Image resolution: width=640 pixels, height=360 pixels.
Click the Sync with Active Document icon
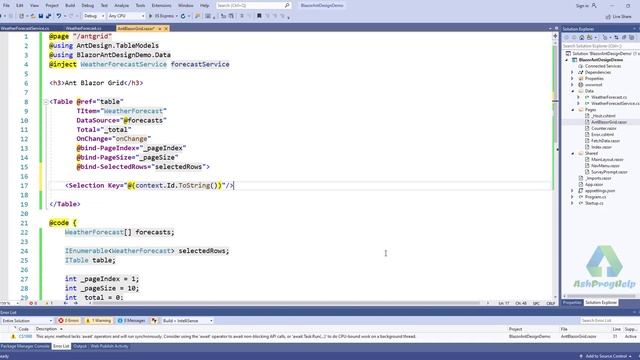click(x=616, y=38)
